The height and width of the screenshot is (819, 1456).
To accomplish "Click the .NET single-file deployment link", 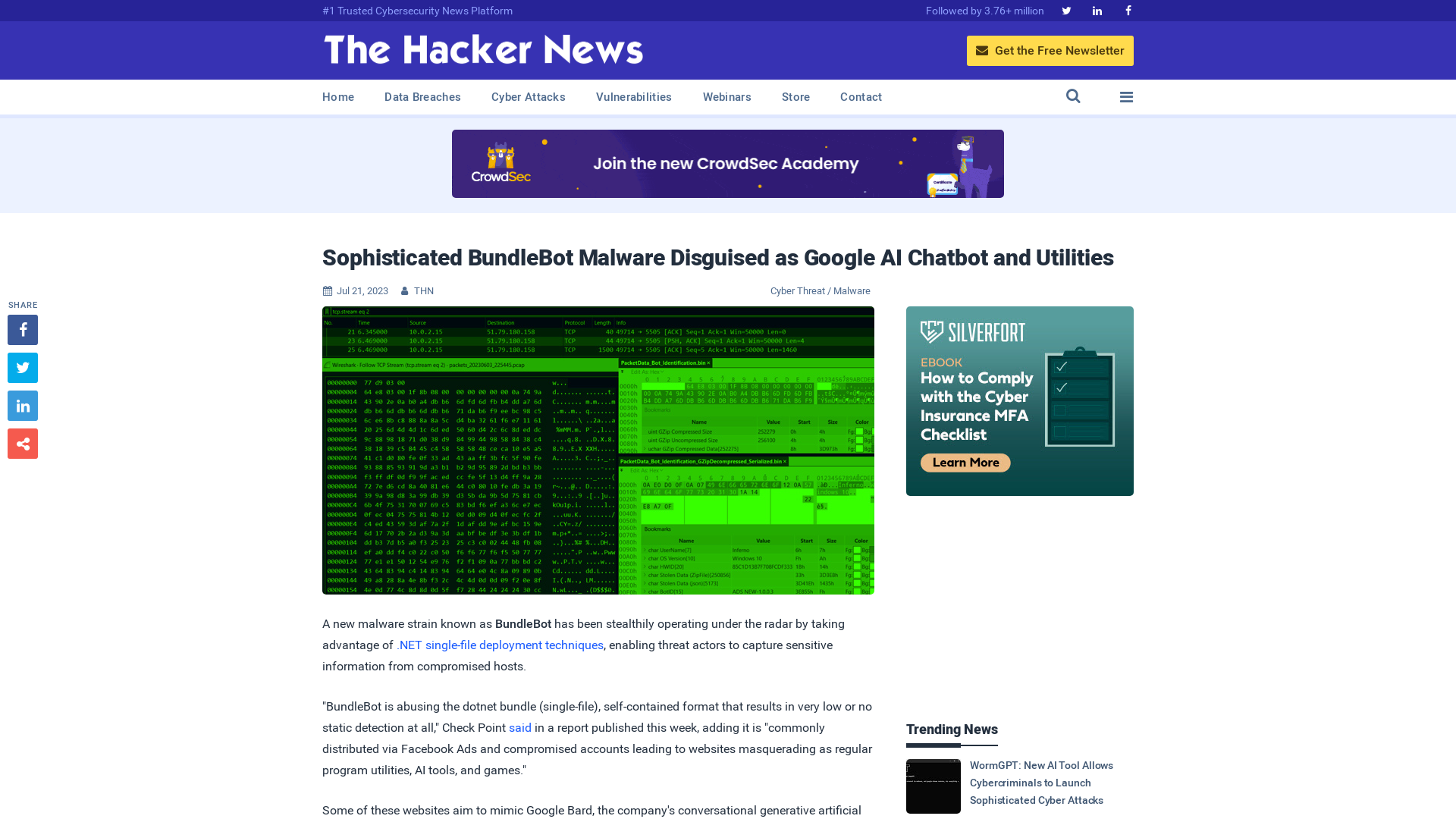I will click(x=499, y=644).
